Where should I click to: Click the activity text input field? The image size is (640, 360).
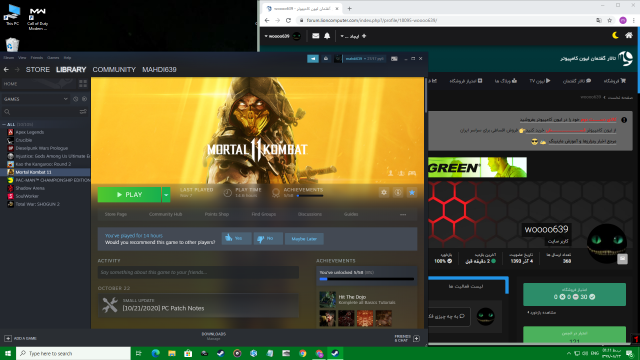pyautogui.click(x=198, y=272)
